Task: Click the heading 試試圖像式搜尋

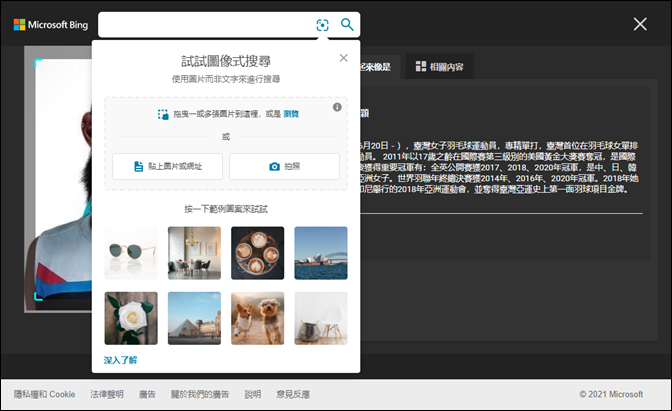Action: pyautogui.click(x=226, y=61)
